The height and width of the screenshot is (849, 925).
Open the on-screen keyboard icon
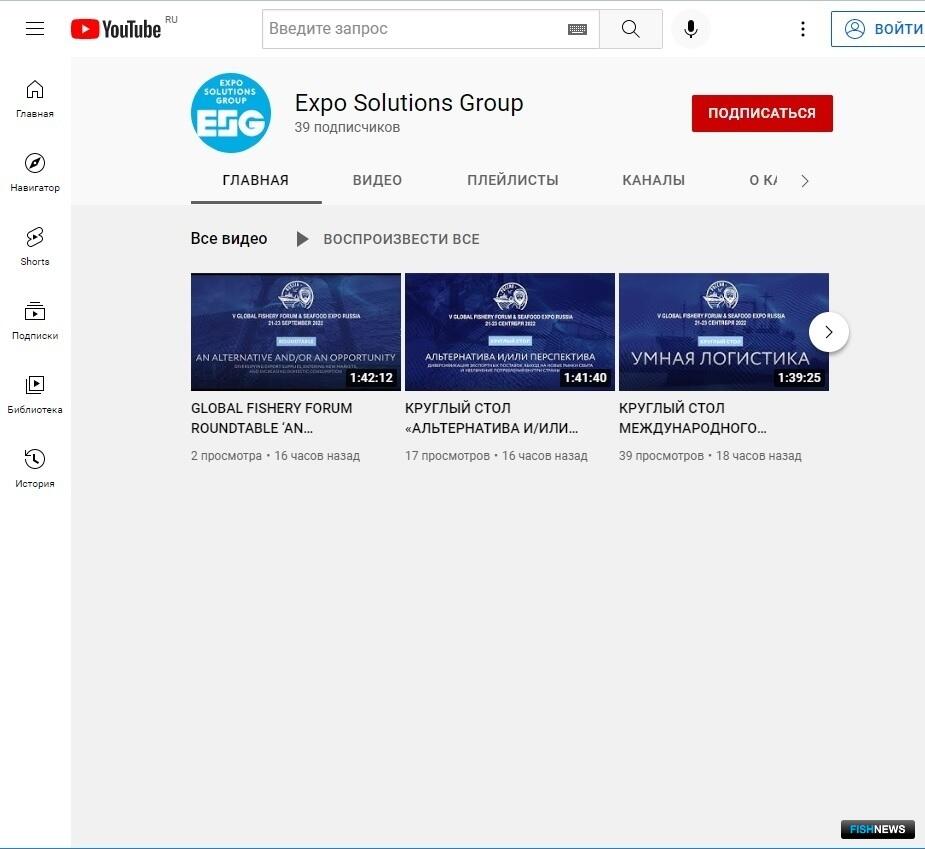tap(577, 29)
